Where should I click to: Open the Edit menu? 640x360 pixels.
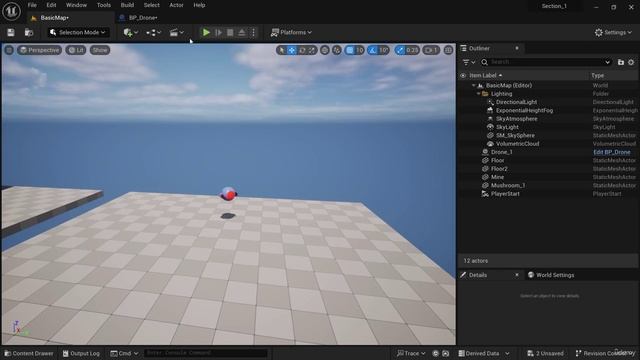coord(51,5)
